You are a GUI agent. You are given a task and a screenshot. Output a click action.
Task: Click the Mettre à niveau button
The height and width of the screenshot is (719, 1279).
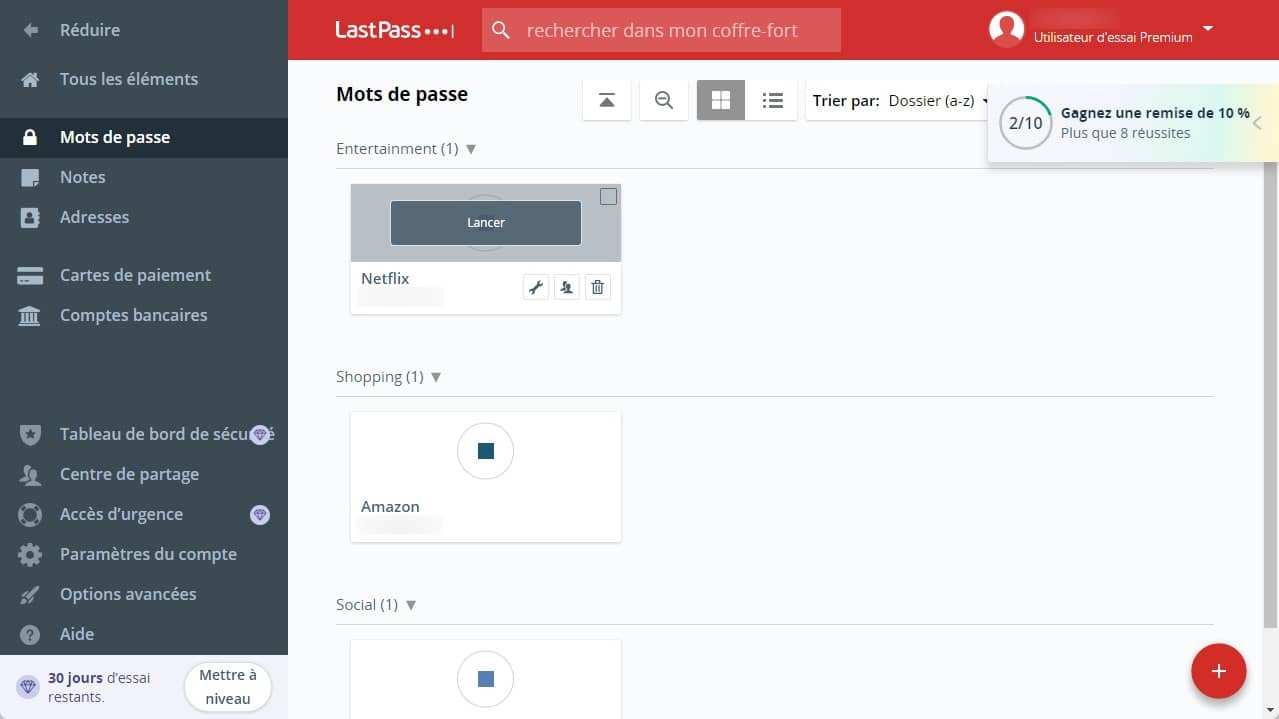(228, 687)
